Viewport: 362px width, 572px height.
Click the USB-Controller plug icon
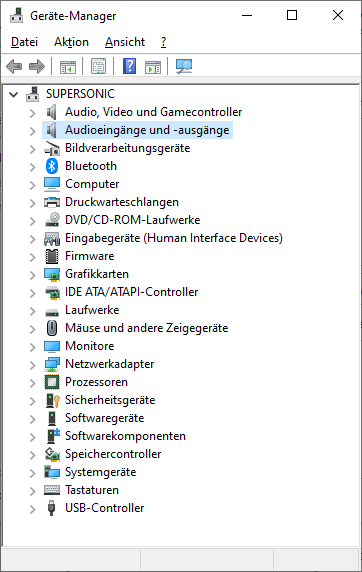(x=52, y=508)
